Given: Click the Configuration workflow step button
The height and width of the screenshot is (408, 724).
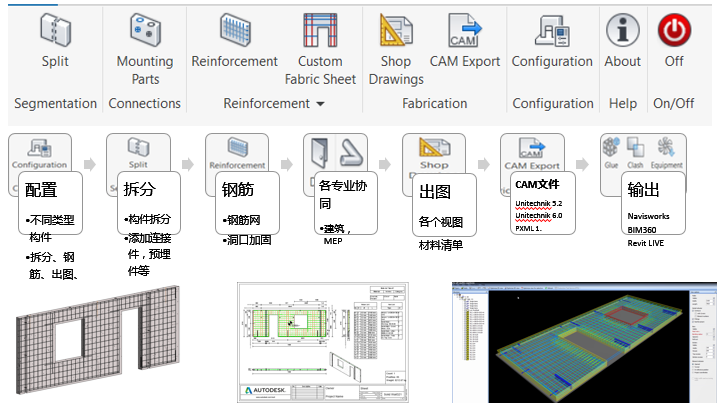Looking at the screenshot, I should (38, 153).
